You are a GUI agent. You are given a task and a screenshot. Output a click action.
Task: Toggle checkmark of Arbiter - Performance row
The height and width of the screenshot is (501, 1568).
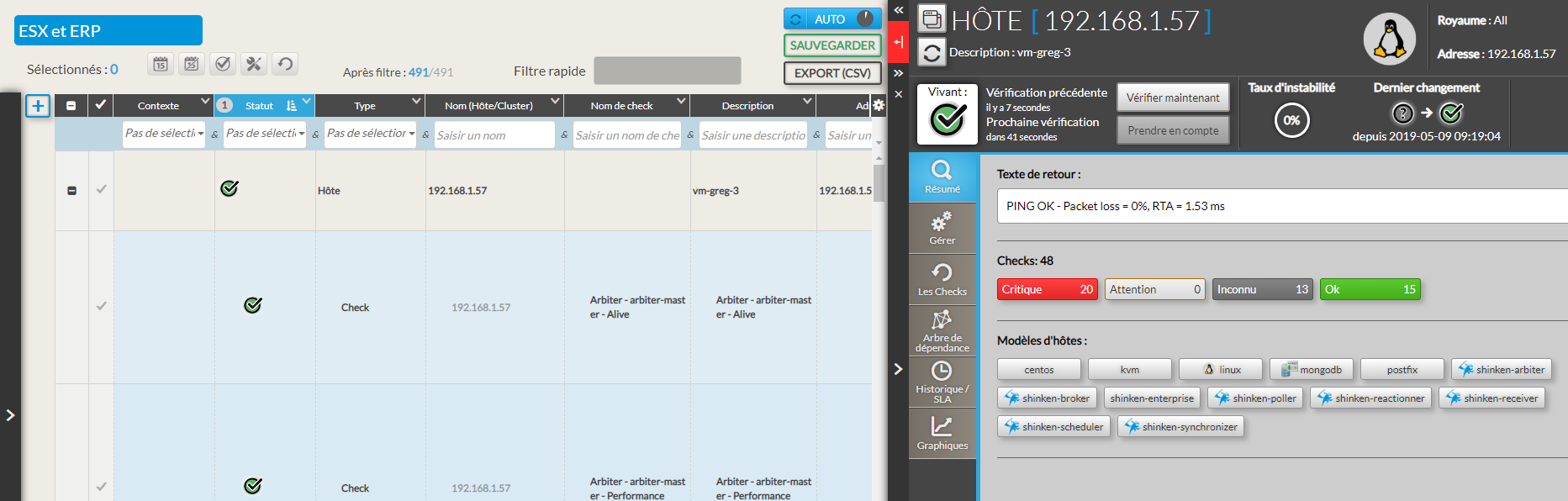pyautogui.click(x=101, y=487)
